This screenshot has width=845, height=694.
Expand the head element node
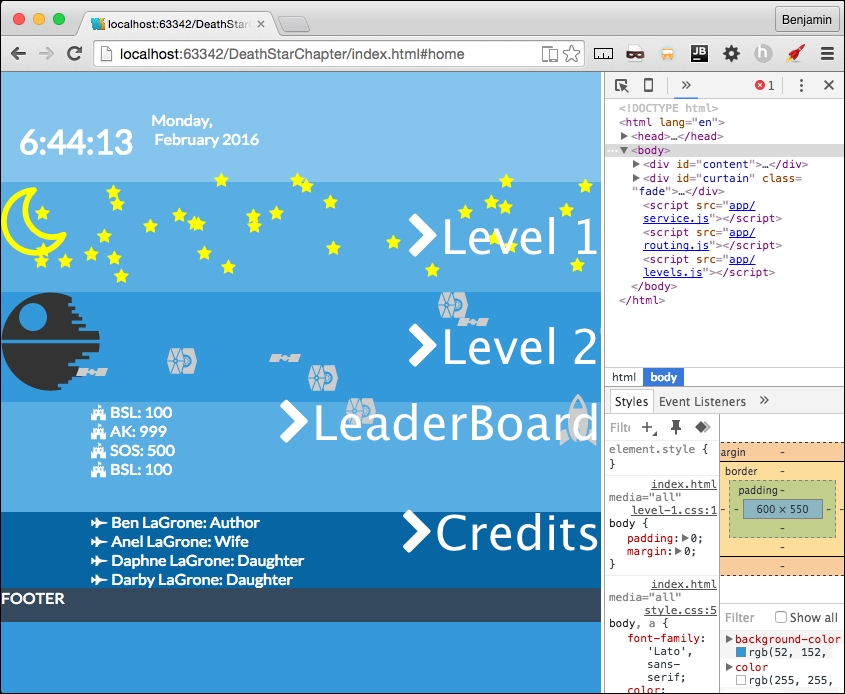click(x=625, y=136)
